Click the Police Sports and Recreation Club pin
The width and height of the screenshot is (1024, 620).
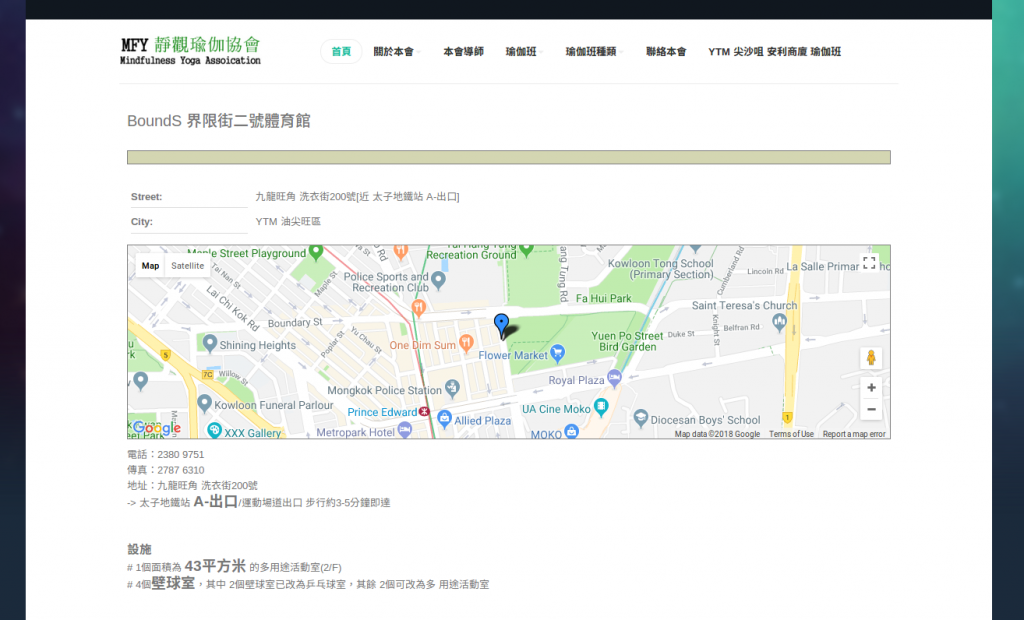point(438,280)
